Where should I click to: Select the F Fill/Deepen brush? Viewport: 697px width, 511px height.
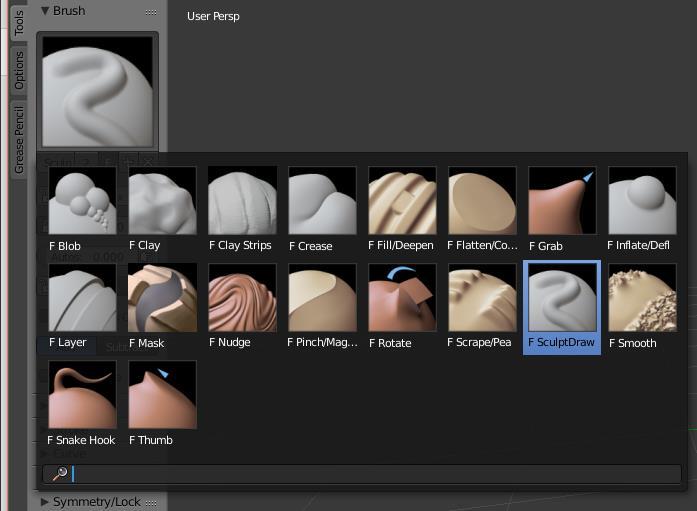point(402,210)
